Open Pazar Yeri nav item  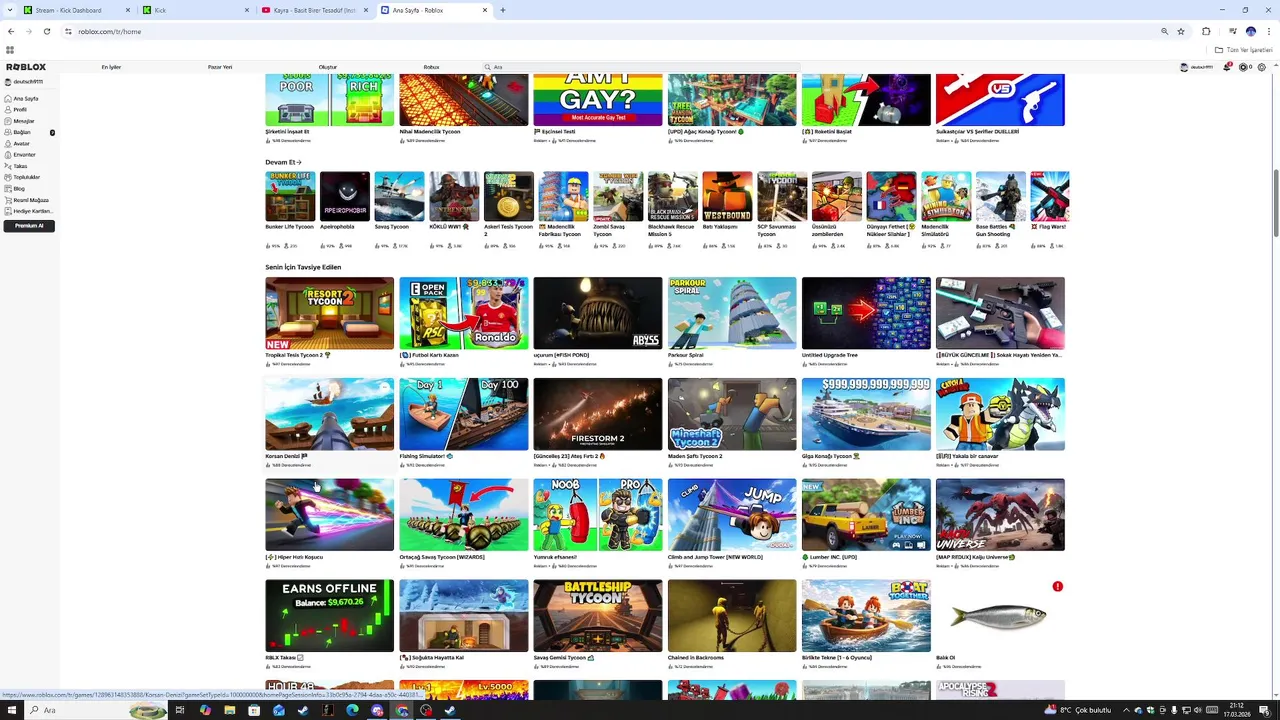[220, 67]
